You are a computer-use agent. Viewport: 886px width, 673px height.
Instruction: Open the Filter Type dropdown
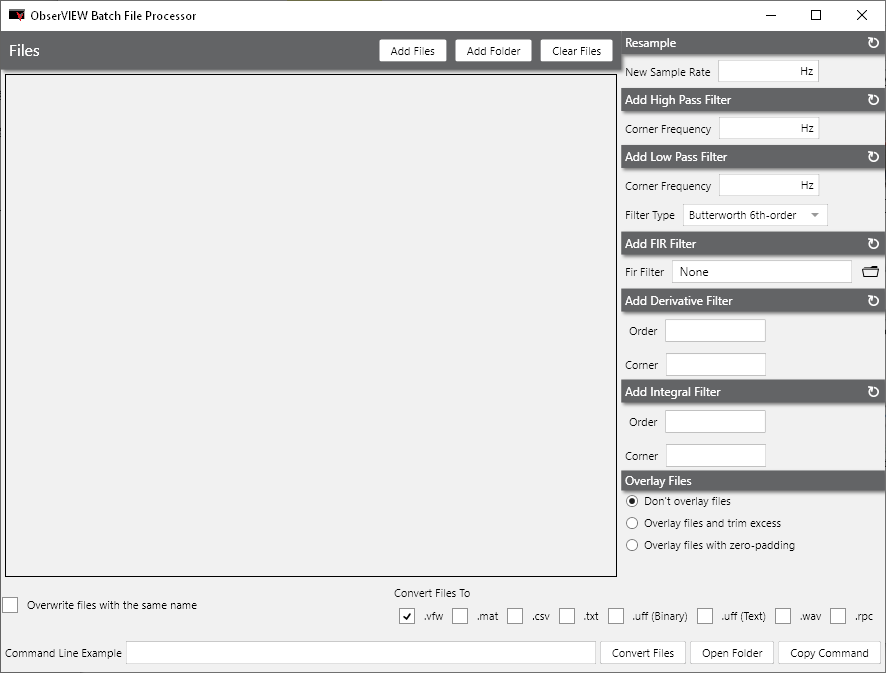coord(755,215)
